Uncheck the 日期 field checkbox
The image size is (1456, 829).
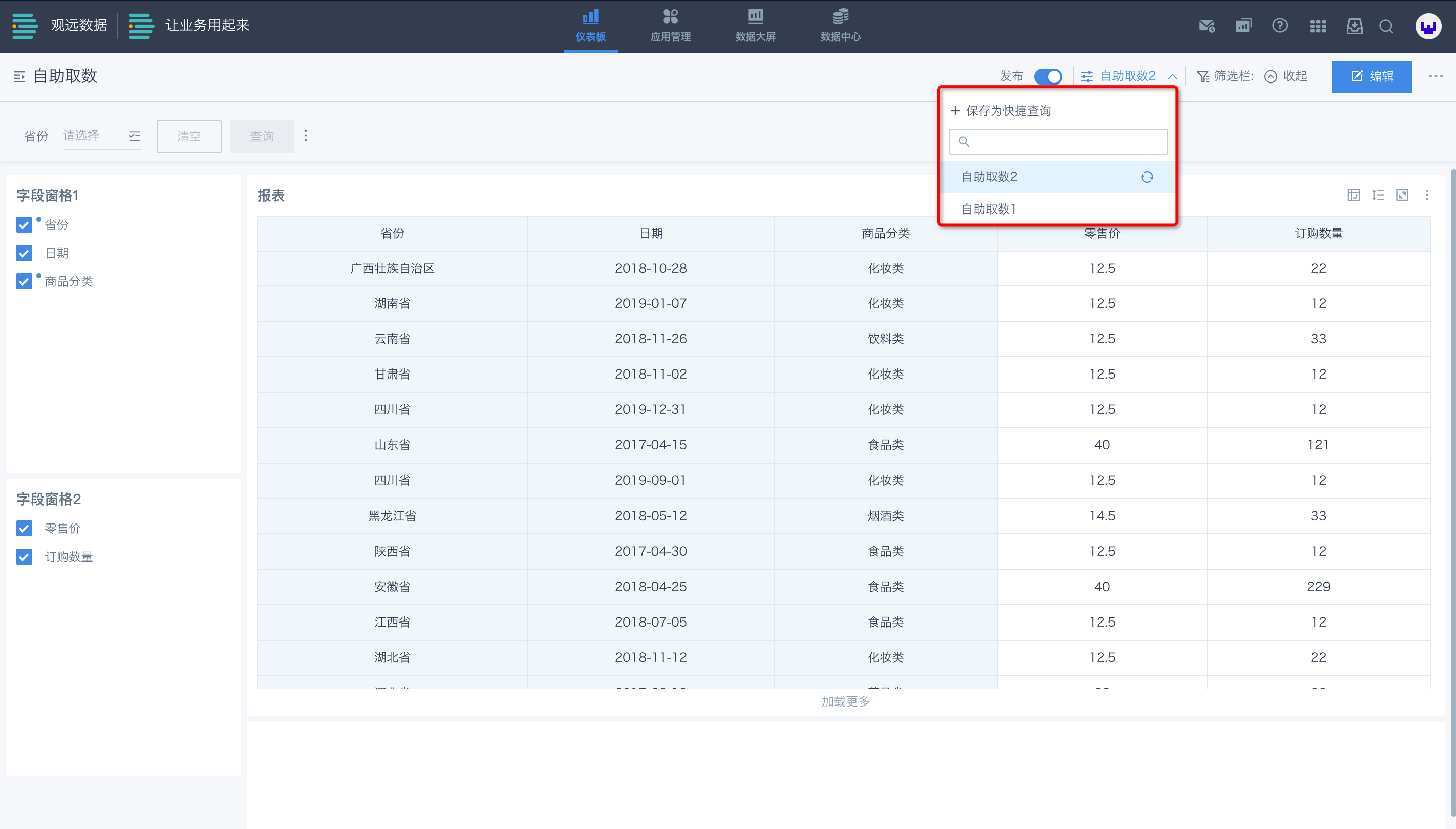click(x=24, y=253)
